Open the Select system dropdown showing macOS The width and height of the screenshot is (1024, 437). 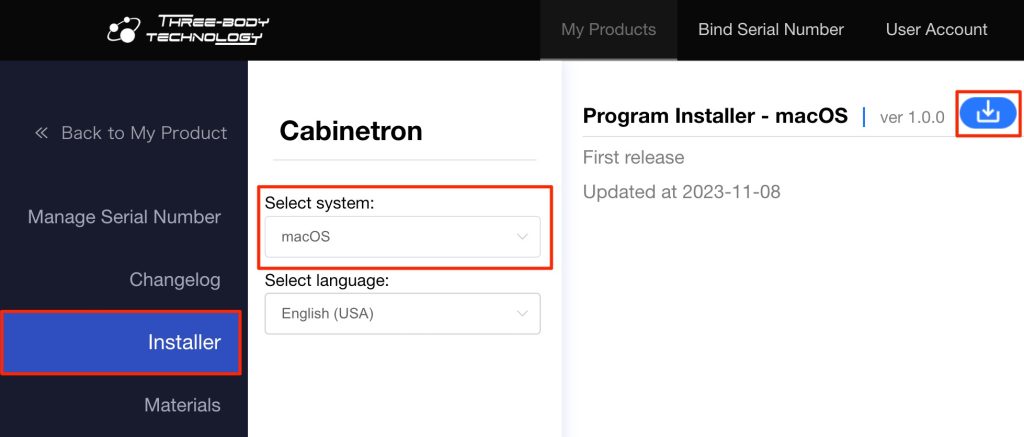pyautogui.click(x=402, y=237)
